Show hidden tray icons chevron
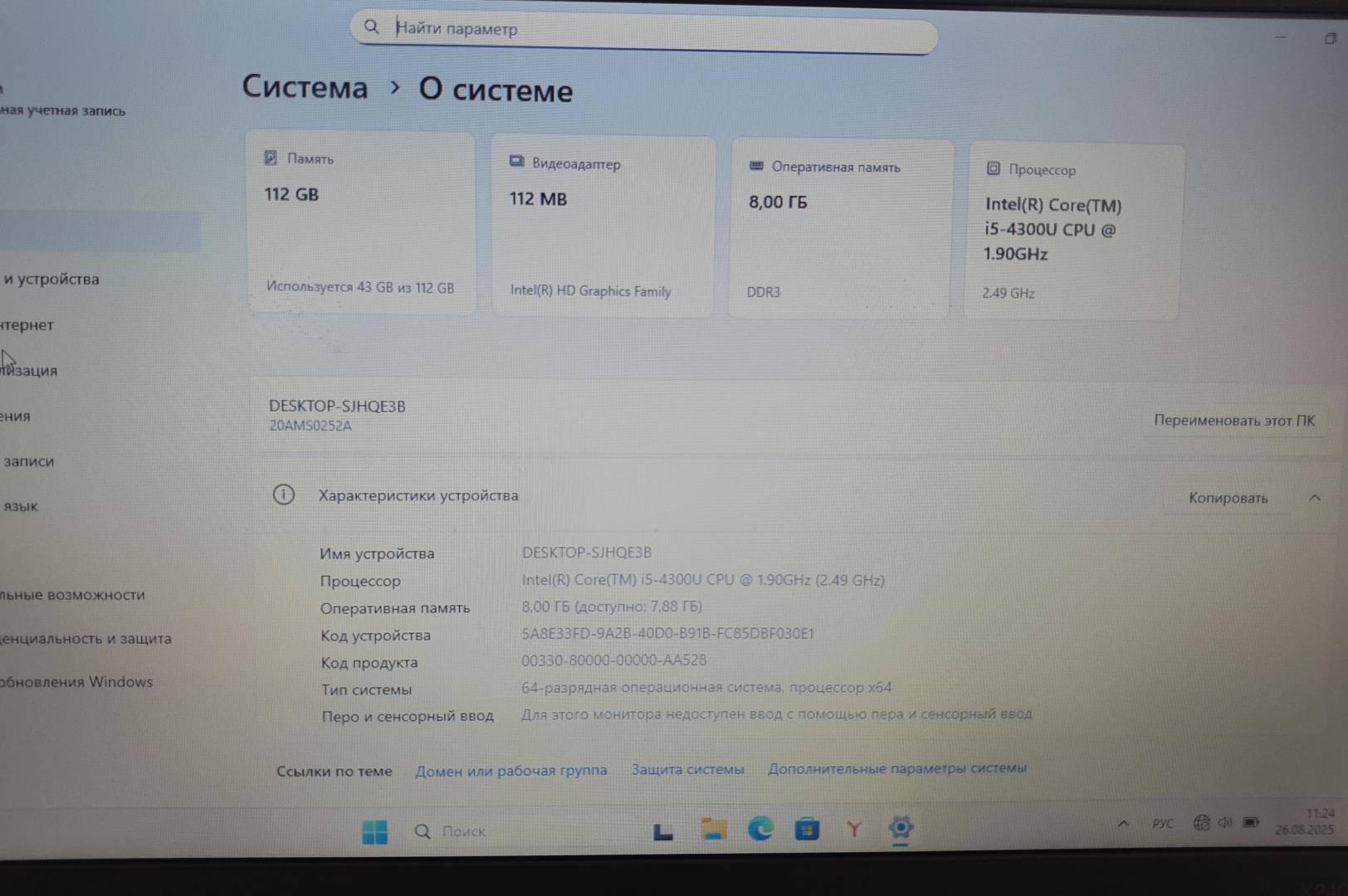Screen dimensions: 1348x896 point(1123,824)
